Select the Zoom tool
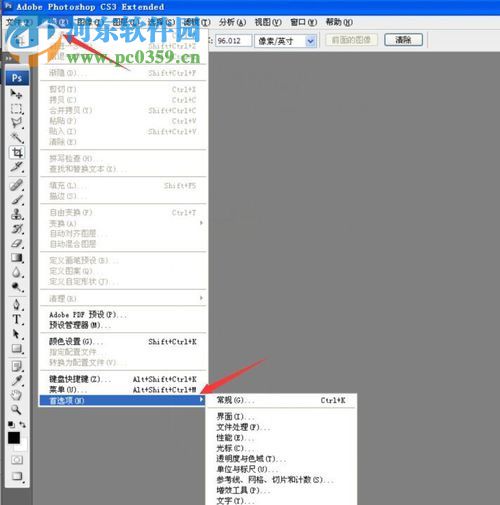500x505 pixels. (17, 410)
